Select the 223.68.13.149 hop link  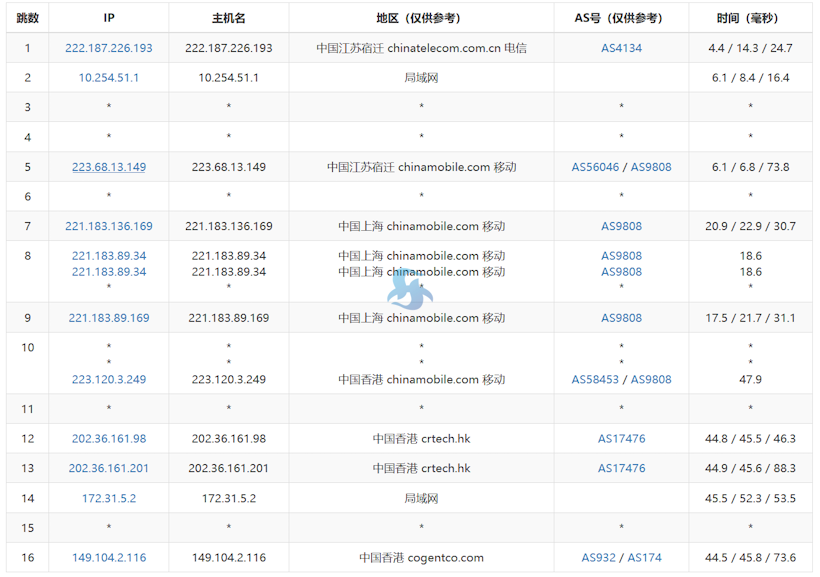[109, 166]
